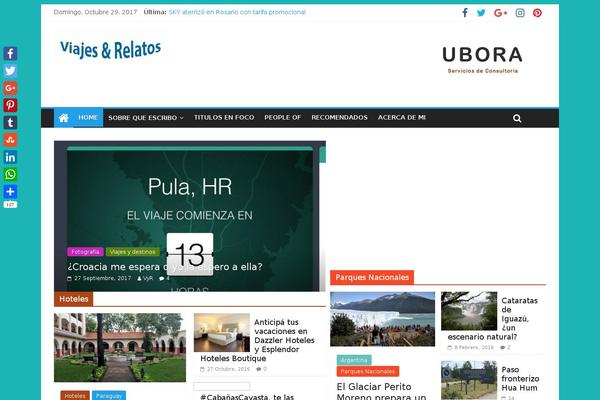
Task: Open Paso fronterizo Hua Hum article title
Action: (x=520, y=379)
